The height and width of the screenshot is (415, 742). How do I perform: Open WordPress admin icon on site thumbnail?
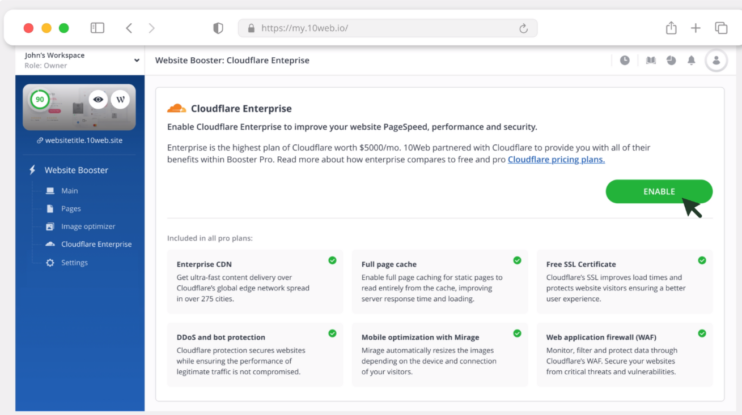coord(120,100)
